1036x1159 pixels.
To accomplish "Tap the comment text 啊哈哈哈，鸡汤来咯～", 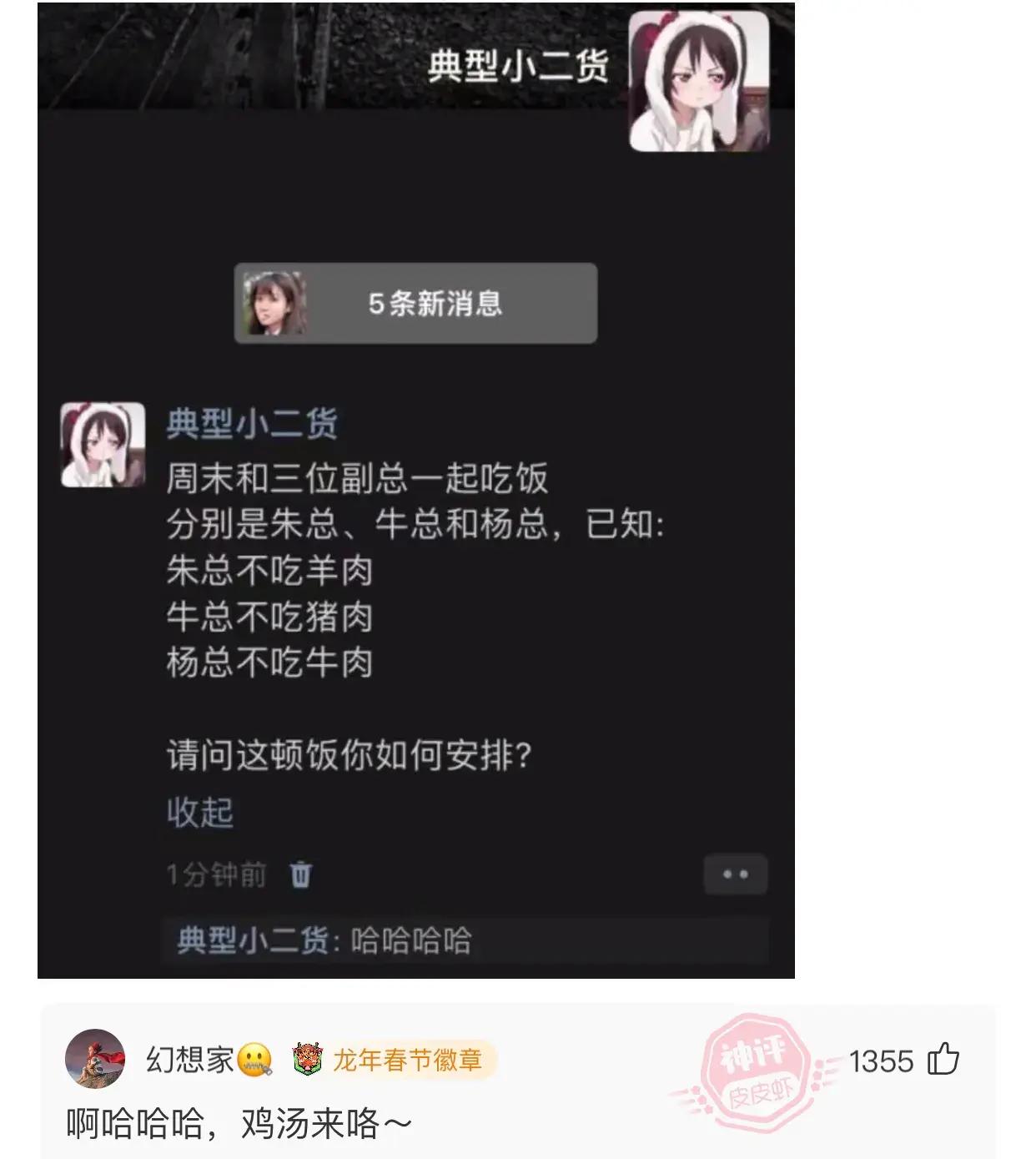I will [x=239, y=1123].
